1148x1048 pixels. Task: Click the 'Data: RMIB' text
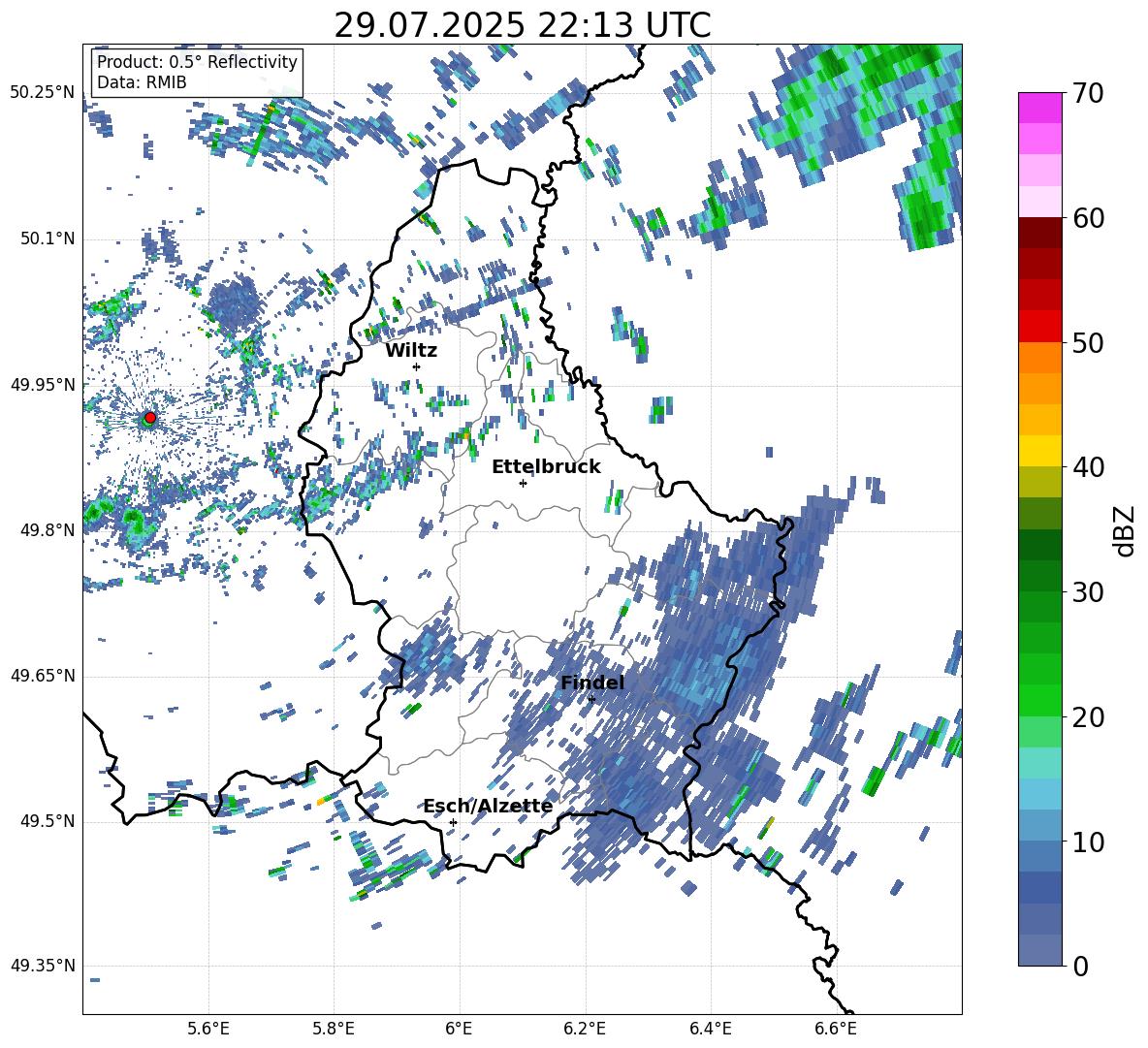click(142, 82)
